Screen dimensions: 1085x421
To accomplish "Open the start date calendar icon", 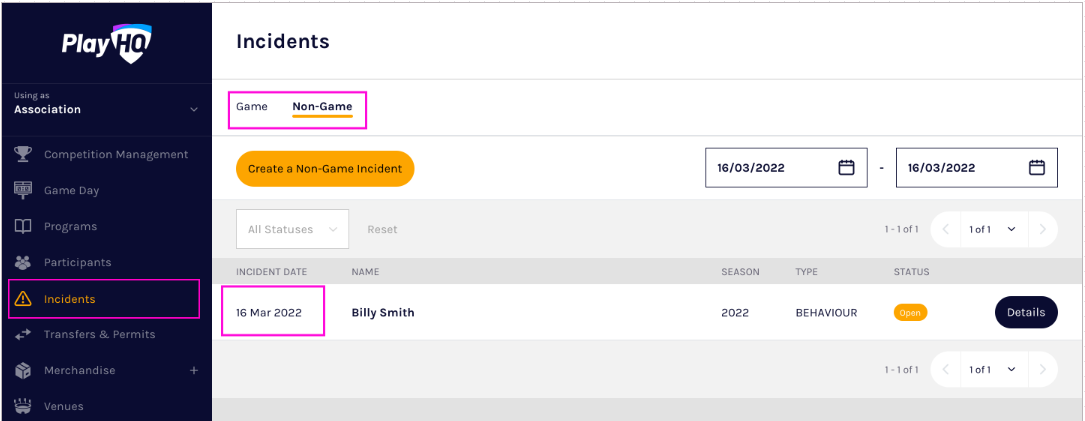I will (846, 168).
